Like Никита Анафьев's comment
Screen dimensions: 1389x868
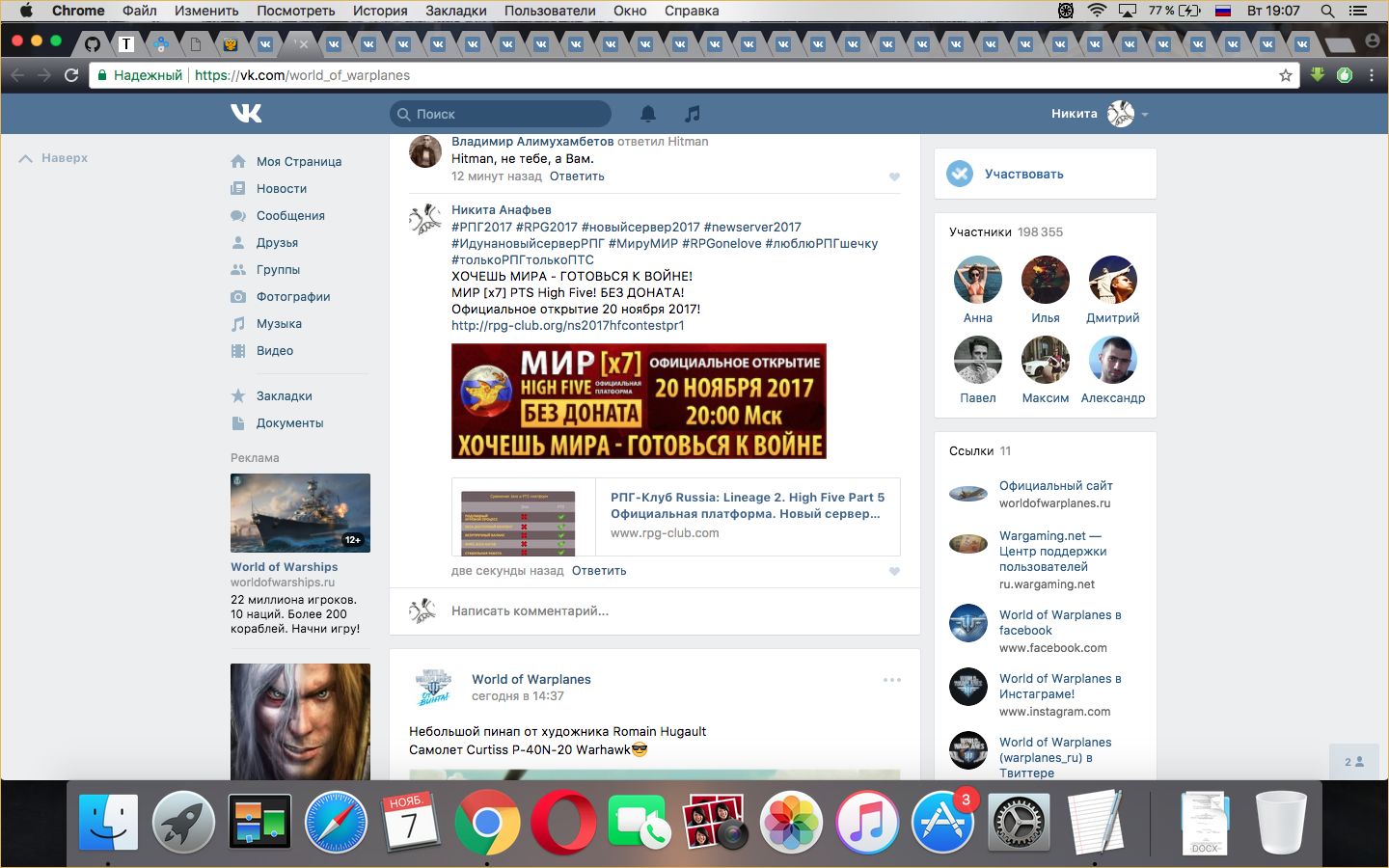point(894,571)
